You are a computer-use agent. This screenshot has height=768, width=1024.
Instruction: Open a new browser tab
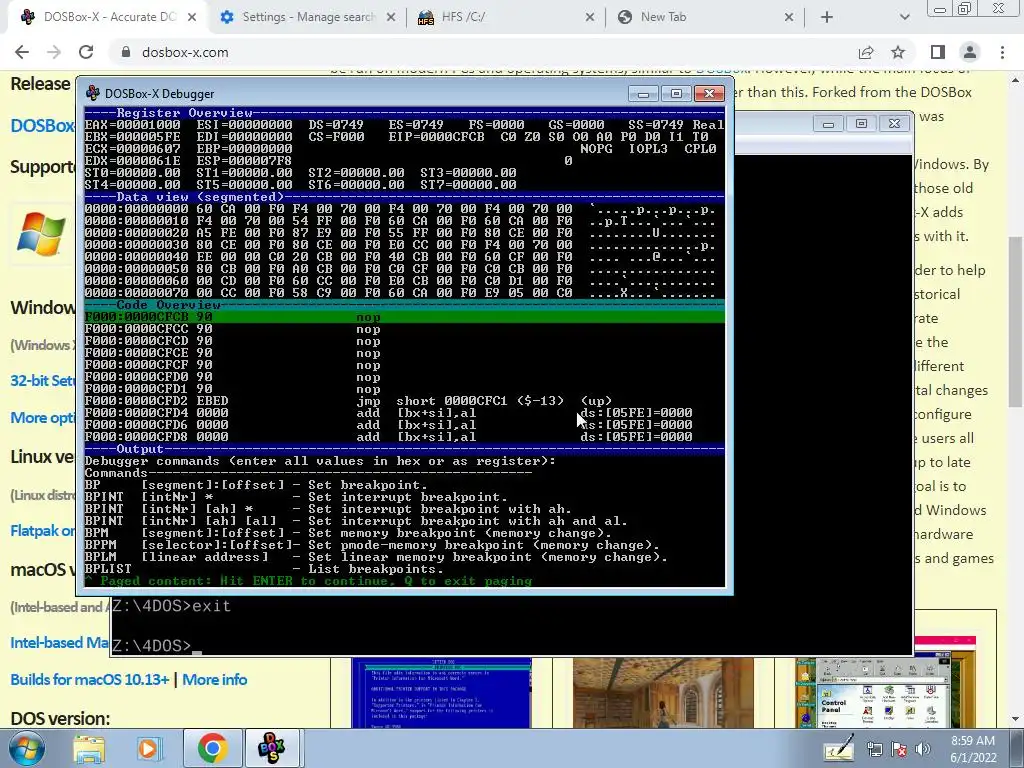click(827, 17)
